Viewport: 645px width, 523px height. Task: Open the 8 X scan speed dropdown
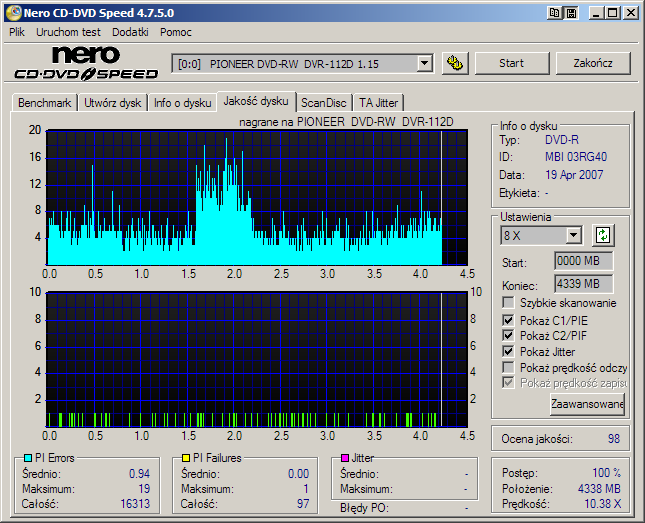tap(573, 236)
